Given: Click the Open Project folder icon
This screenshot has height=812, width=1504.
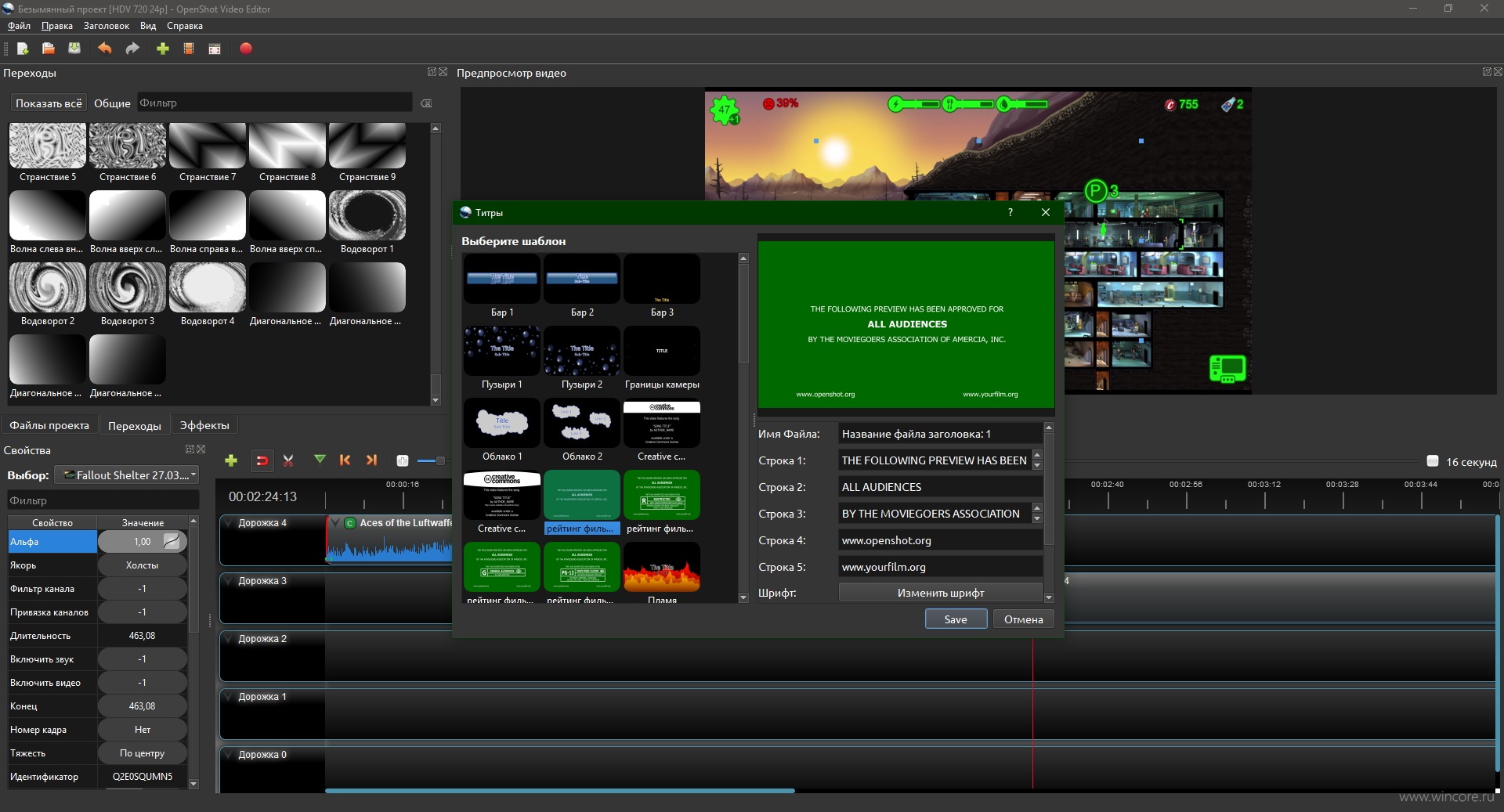Looking at the screenshot, I should tap(48, 49).
